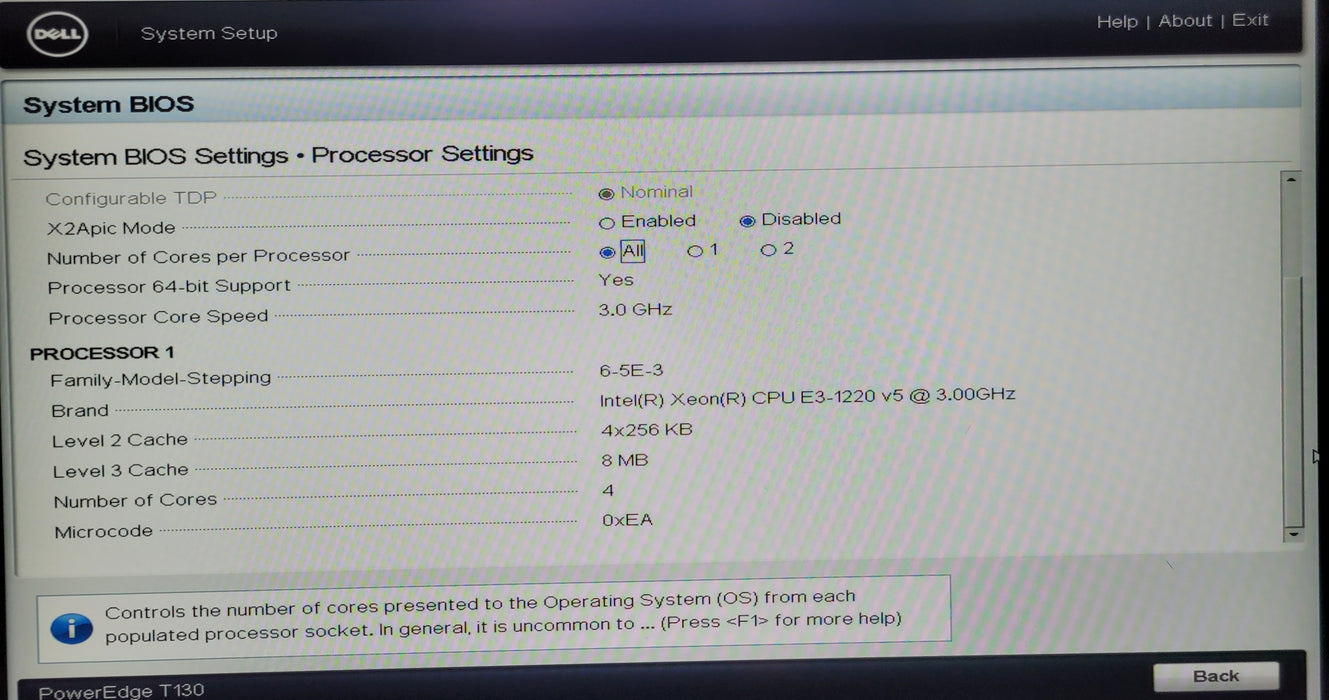This screenshot has width=1329, height=700.
Task: Click the blue information icon
Action: 71,630
